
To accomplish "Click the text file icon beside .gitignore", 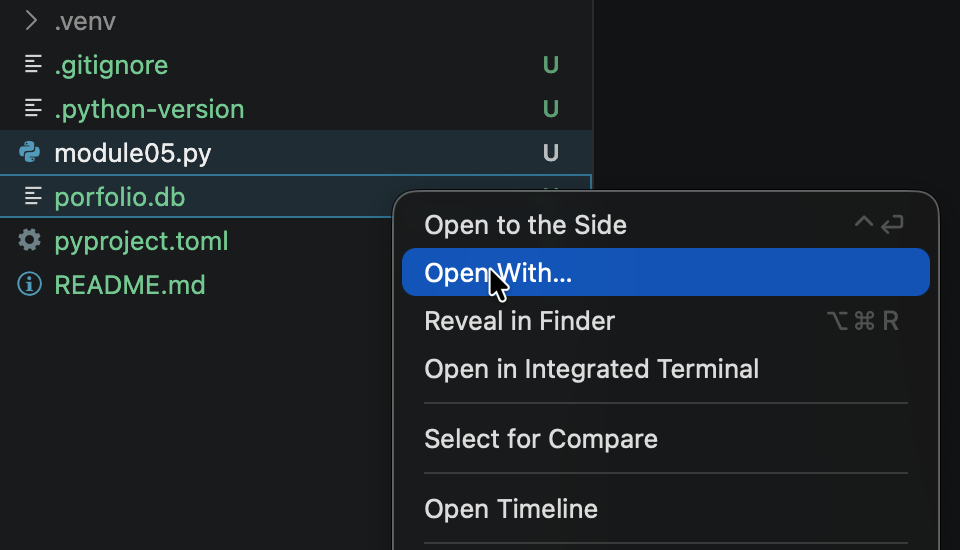I will tap(33, 64).
